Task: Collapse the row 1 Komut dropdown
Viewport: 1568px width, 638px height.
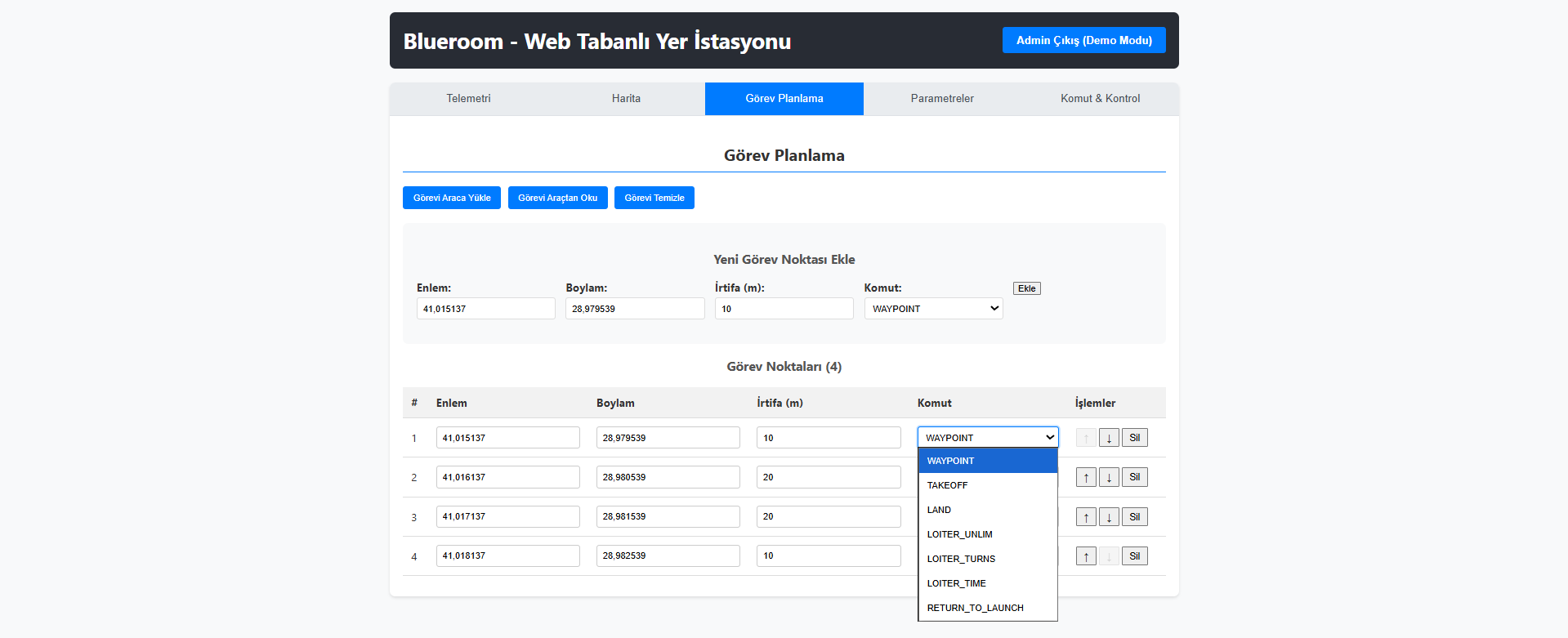Action: click(987, 438)
